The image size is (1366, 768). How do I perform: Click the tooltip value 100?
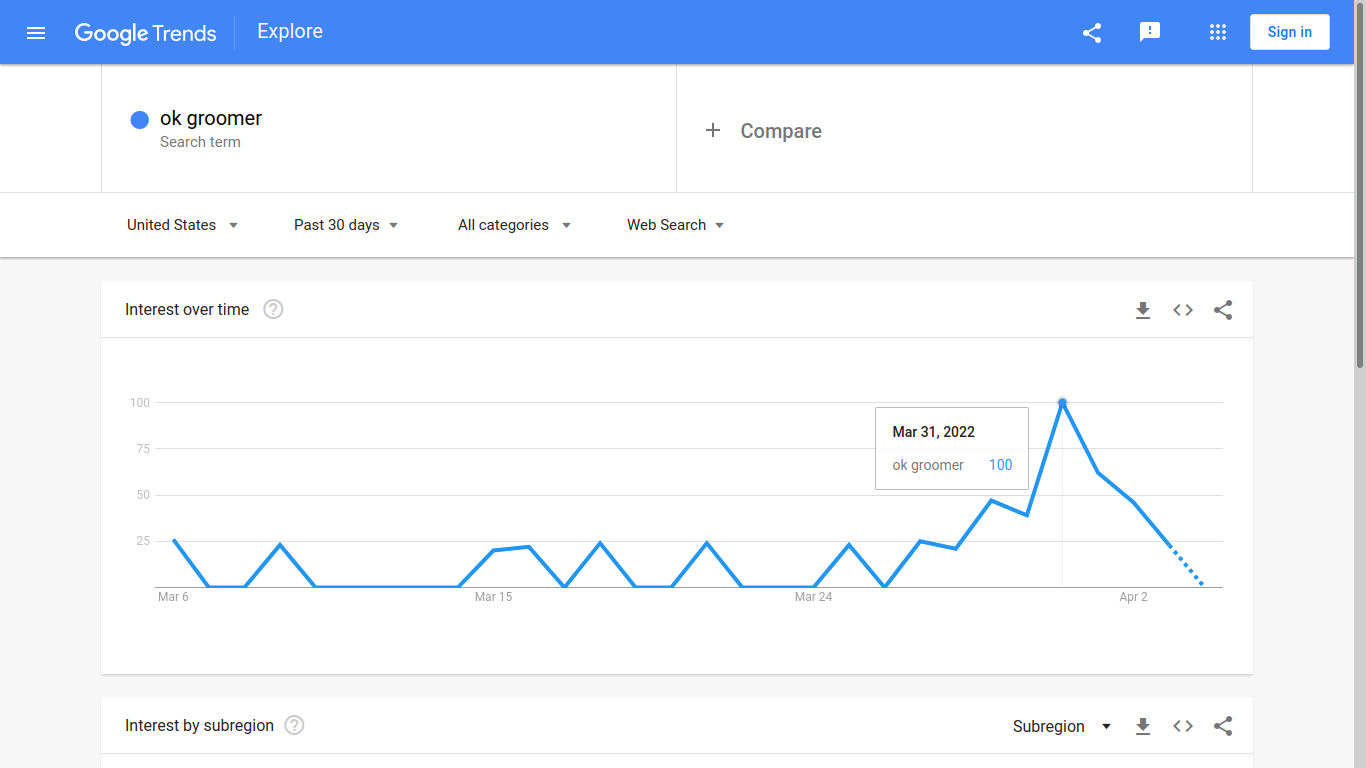[1000, 465]
